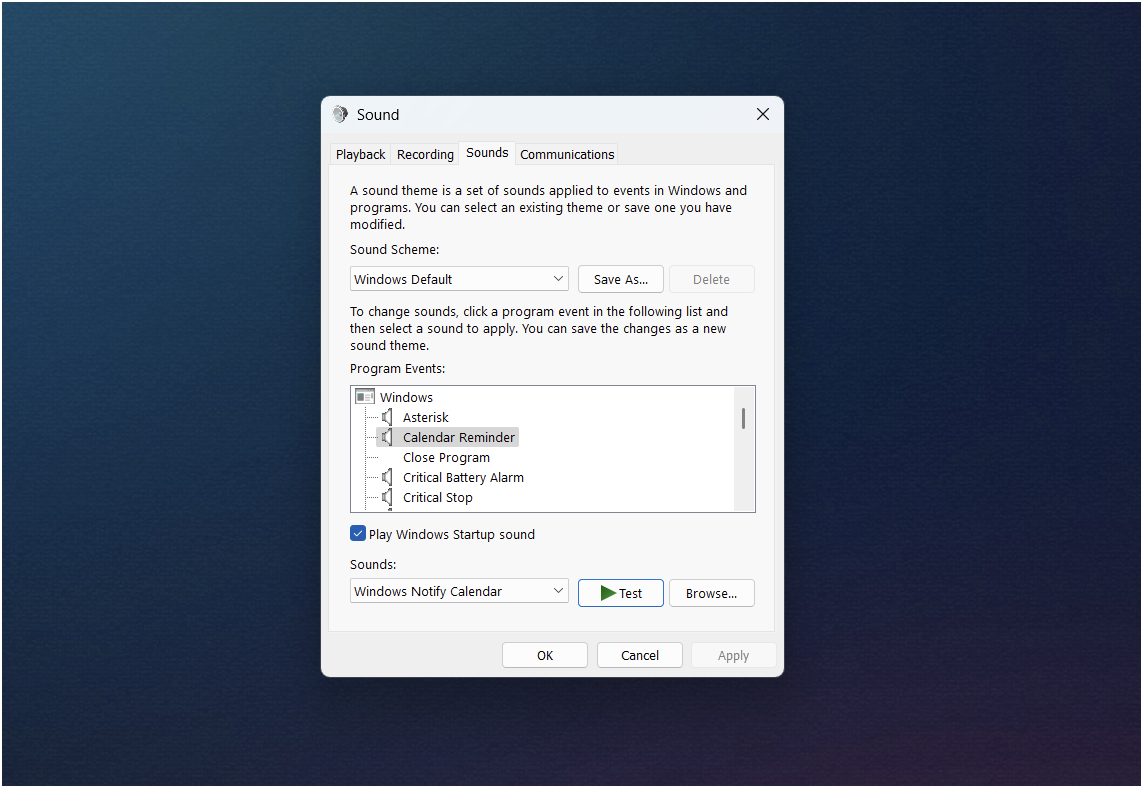Switch to the Recording tab
This screenshot has width=1143, height=788.
425,155
